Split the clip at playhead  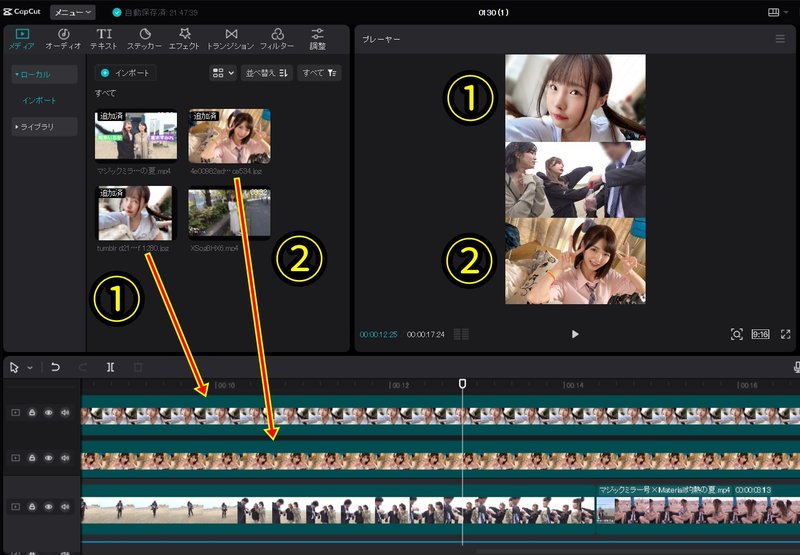110,367
